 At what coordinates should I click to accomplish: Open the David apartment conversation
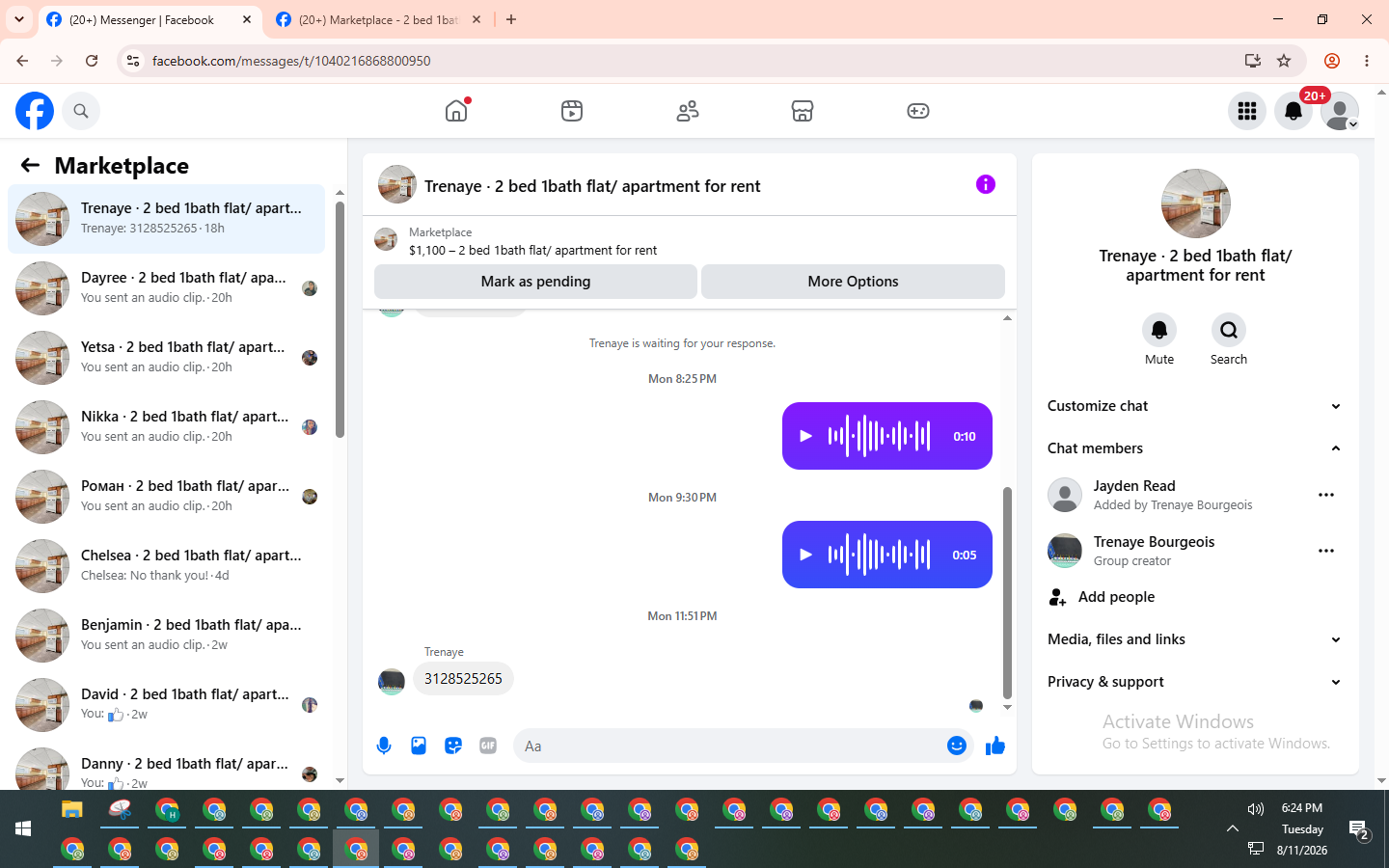point(167,705)
